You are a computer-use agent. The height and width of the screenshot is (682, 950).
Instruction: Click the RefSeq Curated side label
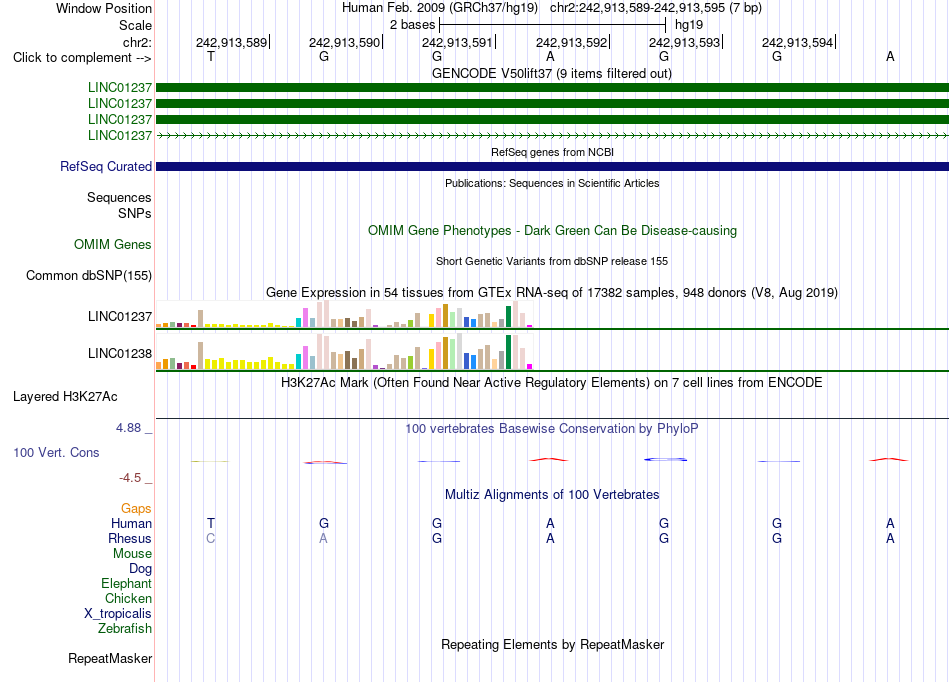coord(105,166)
